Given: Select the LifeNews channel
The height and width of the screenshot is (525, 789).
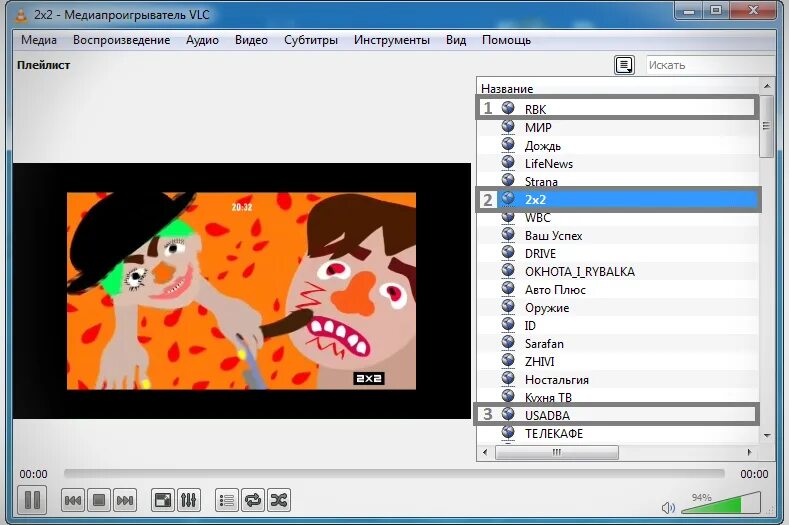Looking at the screenshot, I should pos(618,164).
